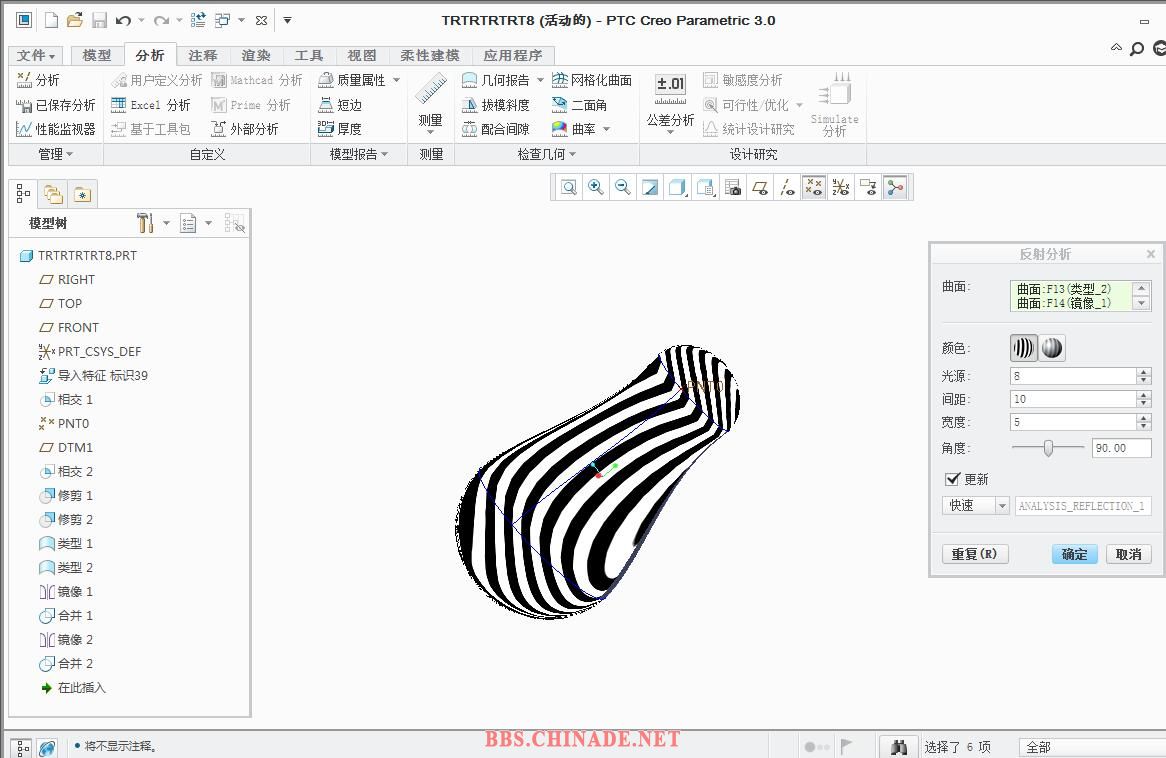
Task: Expand the Geometry report dropdown arrow
Action: click(540, 80)
